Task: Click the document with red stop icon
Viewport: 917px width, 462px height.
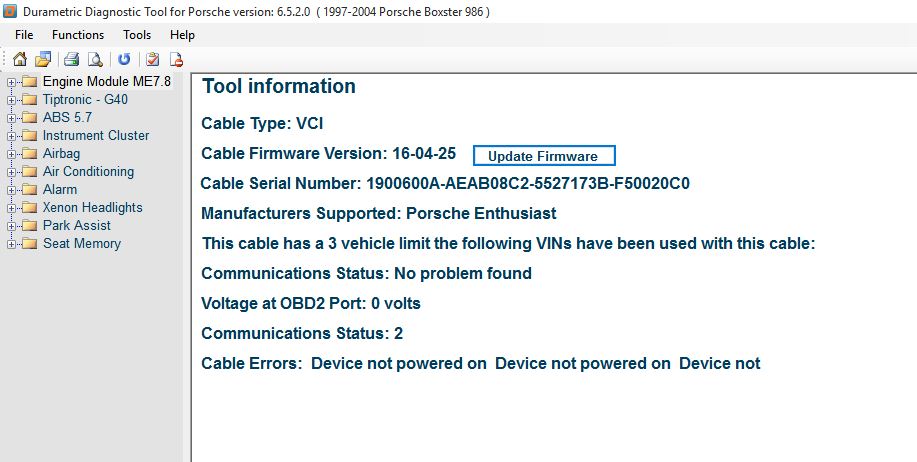Action: [x=175, y=59]
